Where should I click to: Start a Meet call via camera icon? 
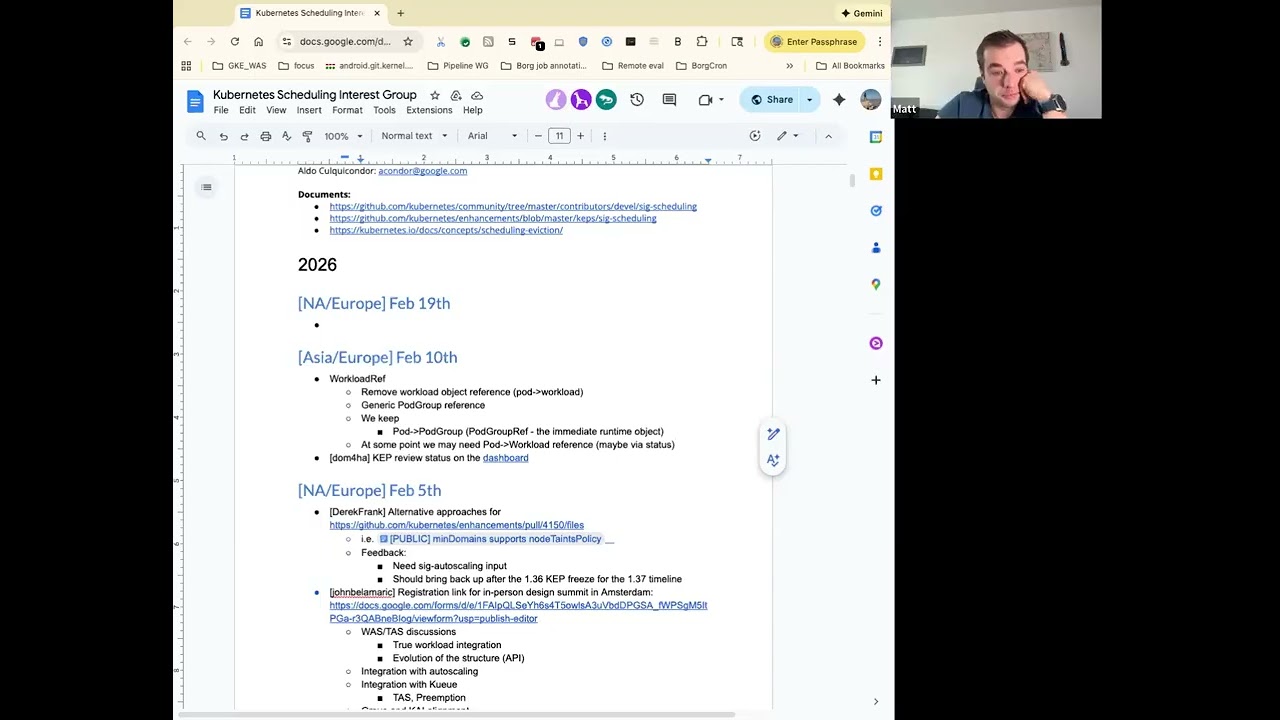[705, 100]
